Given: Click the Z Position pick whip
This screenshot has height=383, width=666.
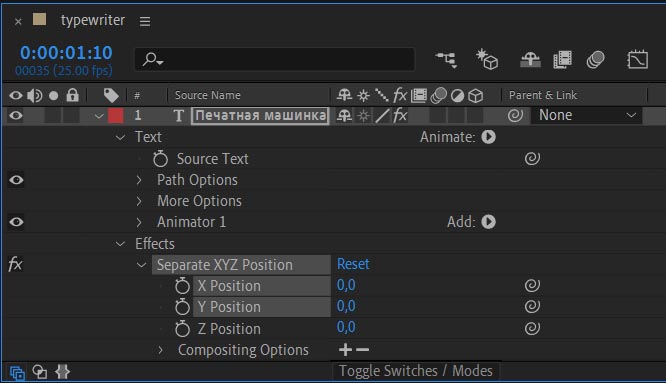Looking at the screenshot, I should click(532, 328).
